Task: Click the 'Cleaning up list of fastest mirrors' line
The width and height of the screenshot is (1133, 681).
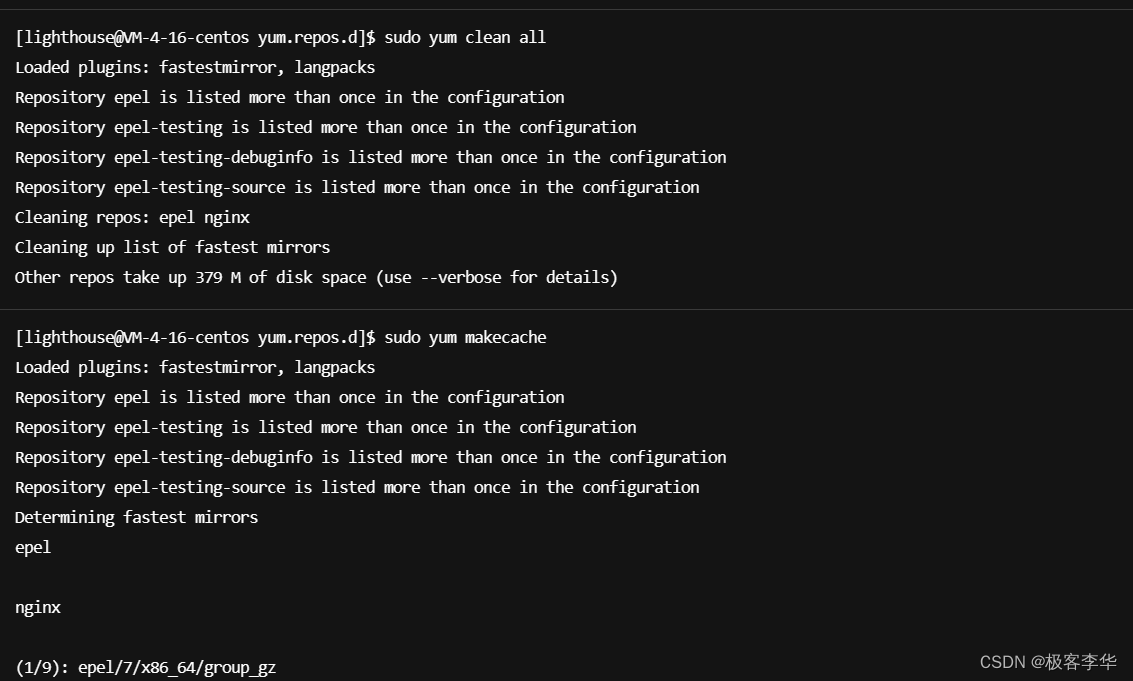Action: pyautogui.click(x=172, y=248)
